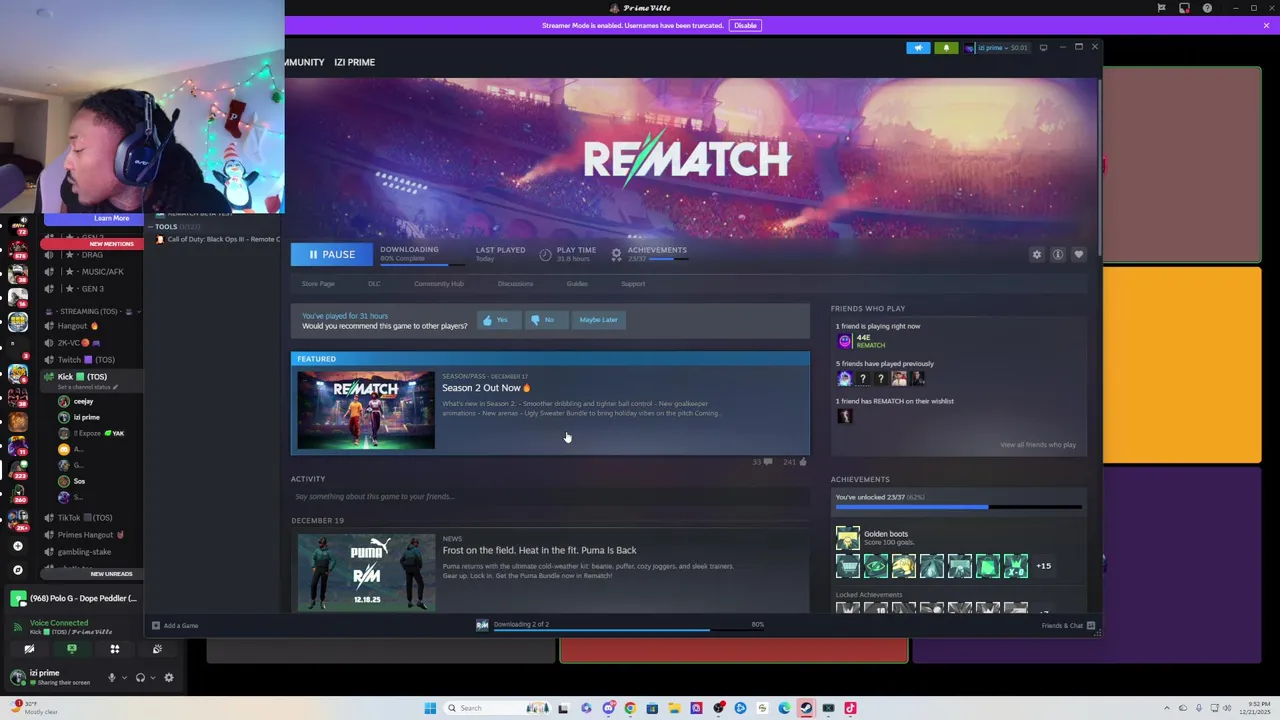
Task: Join Primes Hangout voice channel
Action: 90,535
